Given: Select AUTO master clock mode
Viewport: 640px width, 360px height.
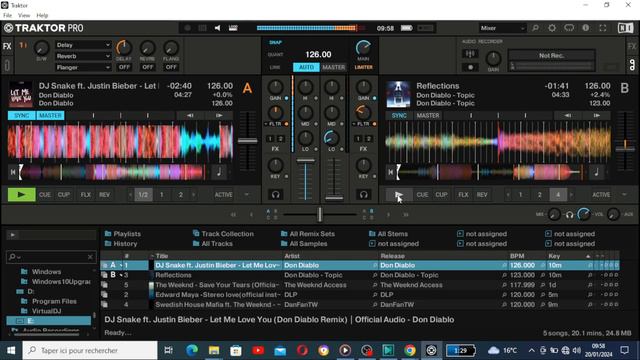Looking at the screenshot, I should click(x=307, y=67).
